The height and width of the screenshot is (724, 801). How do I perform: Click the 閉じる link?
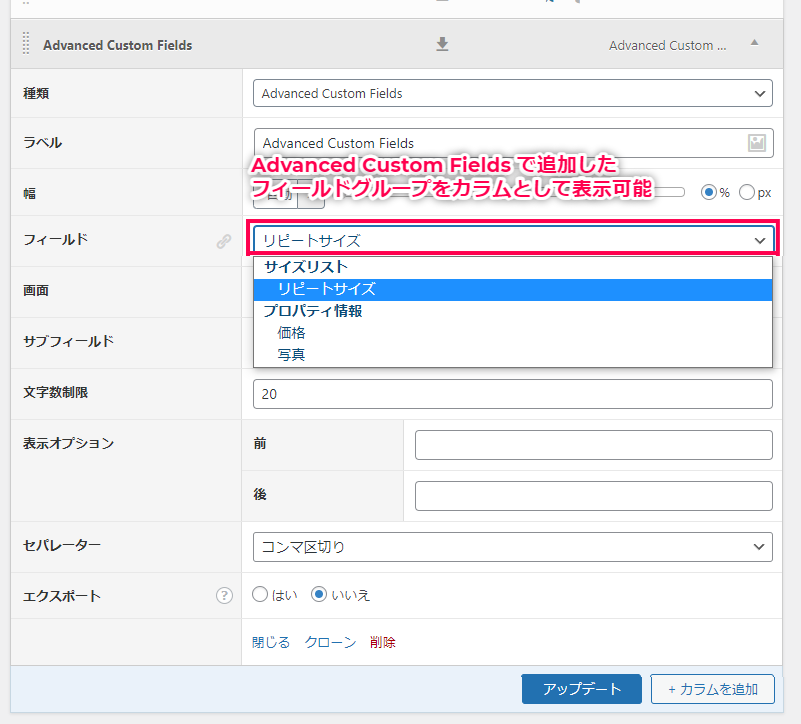tap(271, 642)
